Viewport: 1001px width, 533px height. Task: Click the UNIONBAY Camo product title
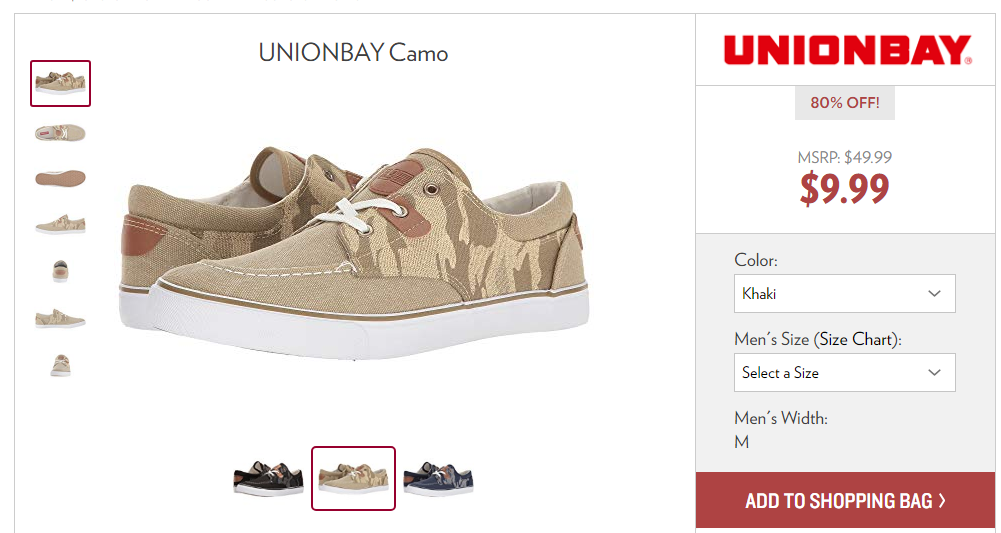[x=353, y=52]
